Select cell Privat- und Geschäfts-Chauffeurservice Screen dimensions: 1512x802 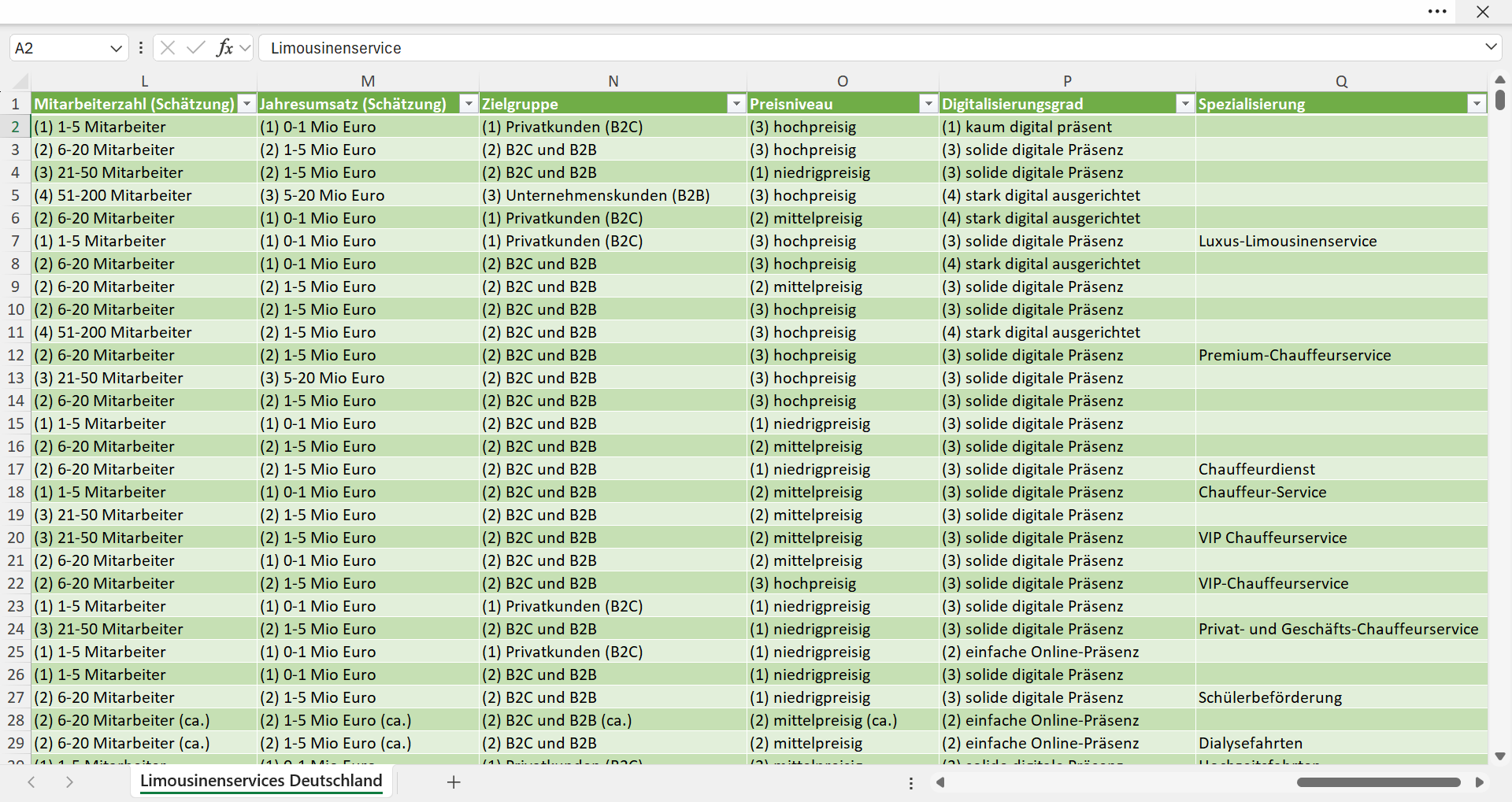point(1341,629)
